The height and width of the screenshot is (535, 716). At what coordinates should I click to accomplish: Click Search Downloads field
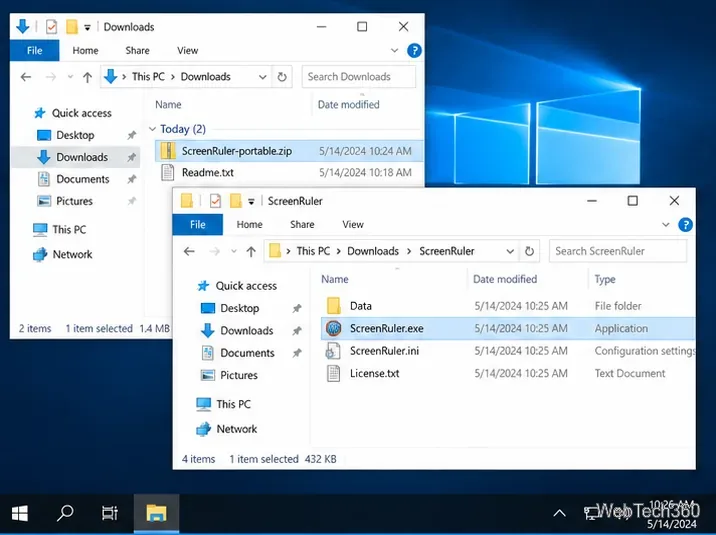[x=359, y=77]
